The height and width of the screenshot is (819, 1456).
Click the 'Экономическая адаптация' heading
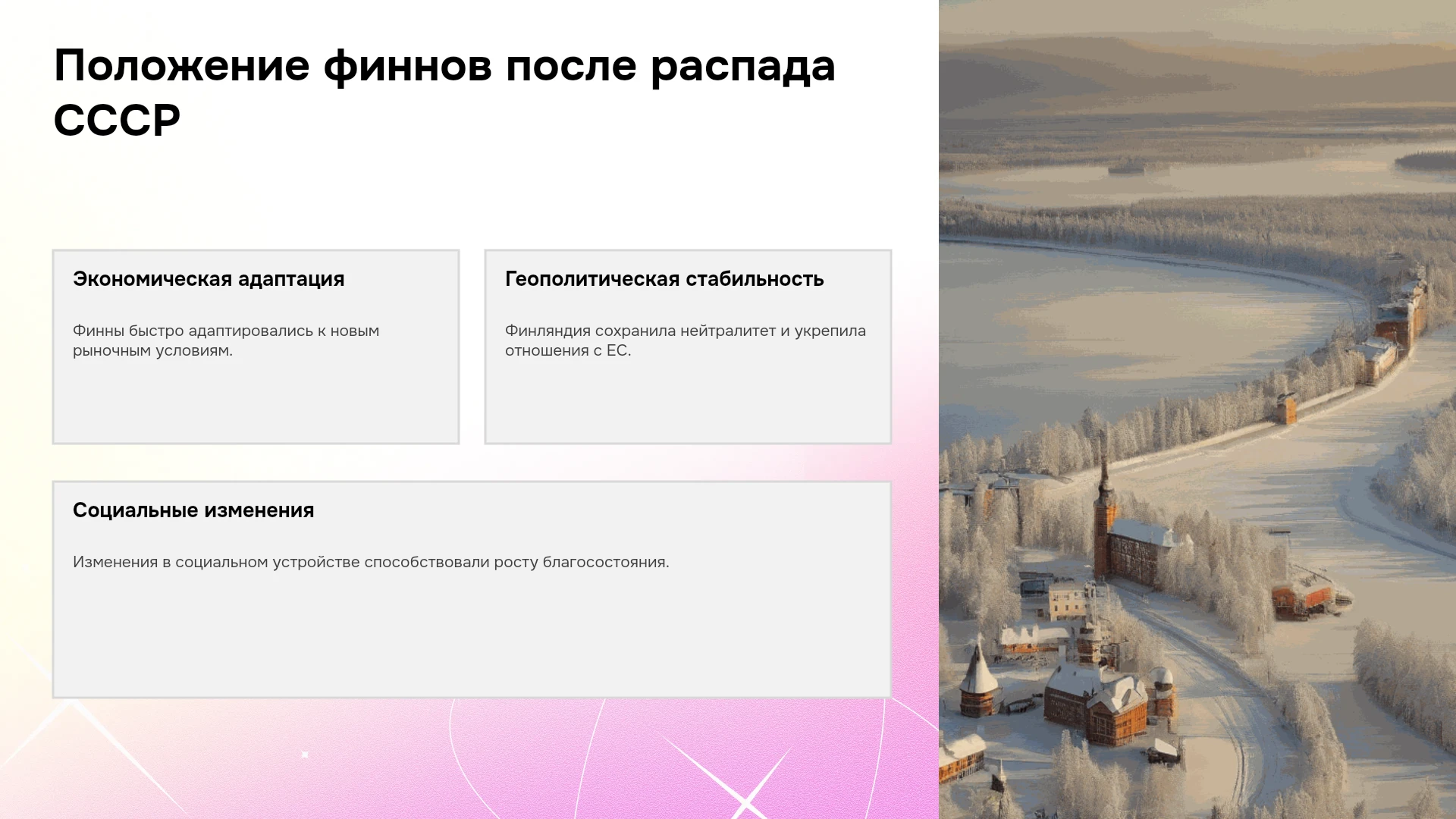(209, 279)
